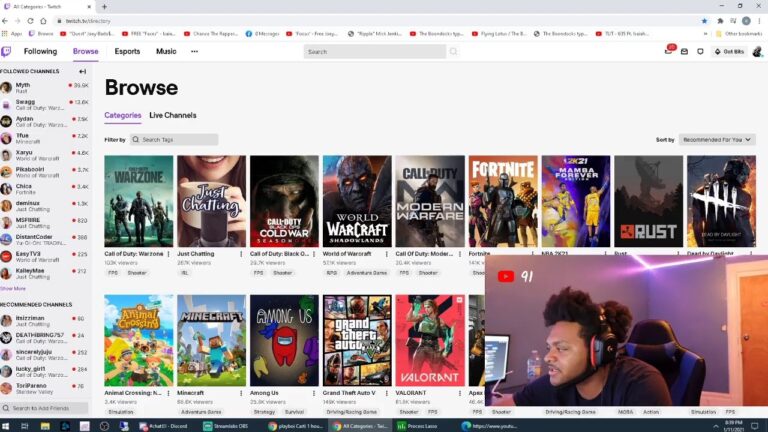This screenshot has height=432, width=768.
Task: Click the IRL tag under Just Chatting
Action: [x=185, y=273]
